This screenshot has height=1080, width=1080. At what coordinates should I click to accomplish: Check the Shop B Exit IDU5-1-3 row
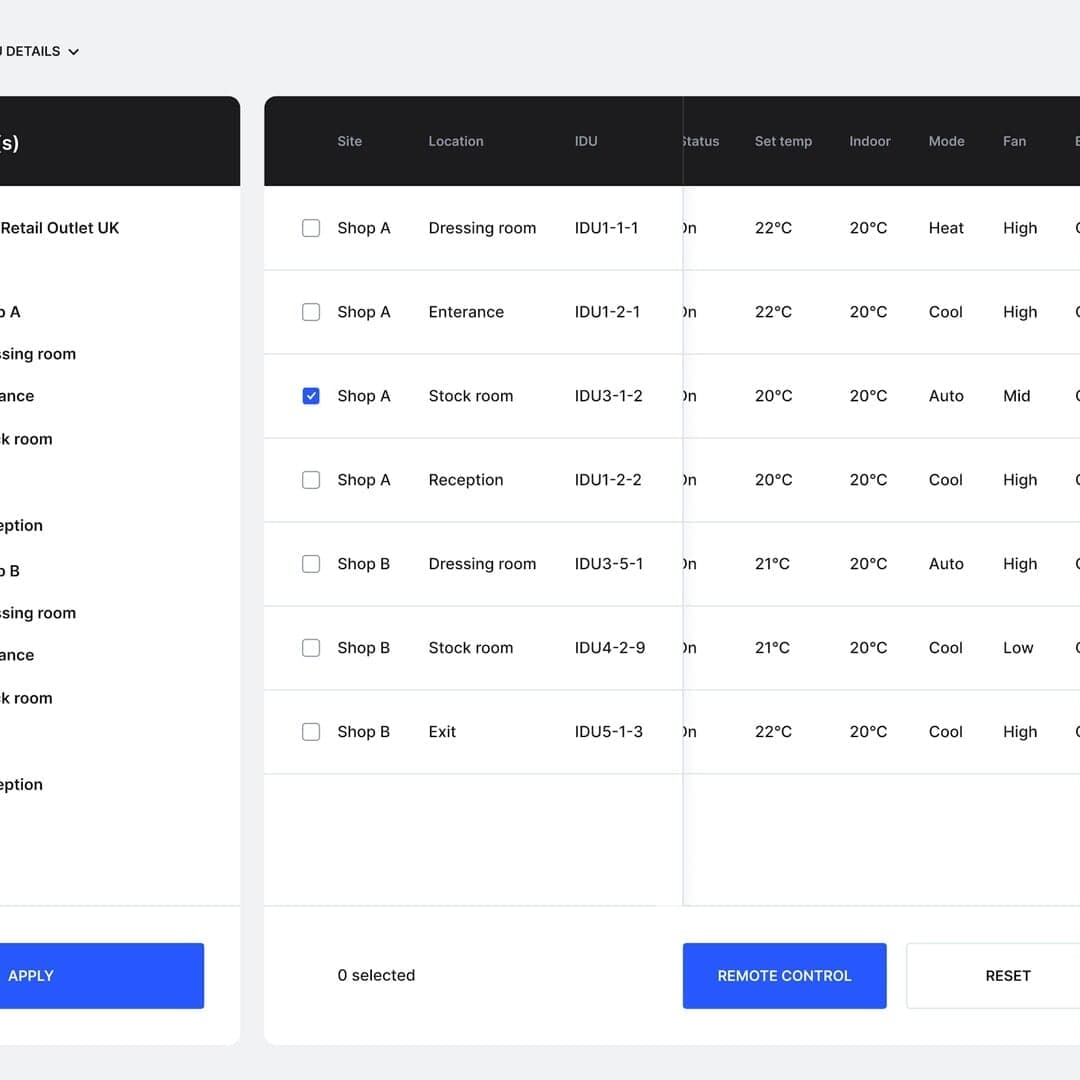tap(311, 732)
